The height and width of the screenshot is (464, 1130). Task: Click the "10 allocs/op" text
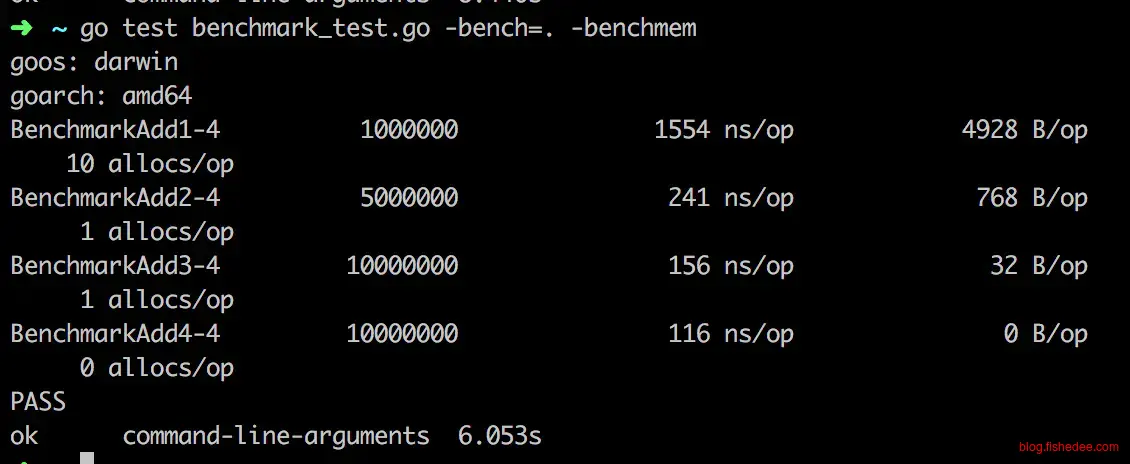tap(150, 164)
